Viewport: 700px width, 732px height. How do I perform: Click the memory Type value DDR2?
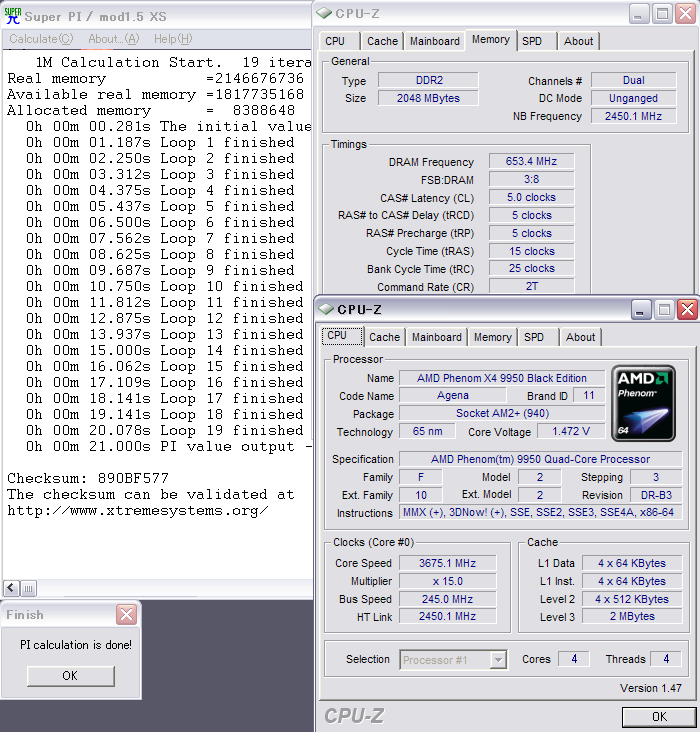(428, 80)
